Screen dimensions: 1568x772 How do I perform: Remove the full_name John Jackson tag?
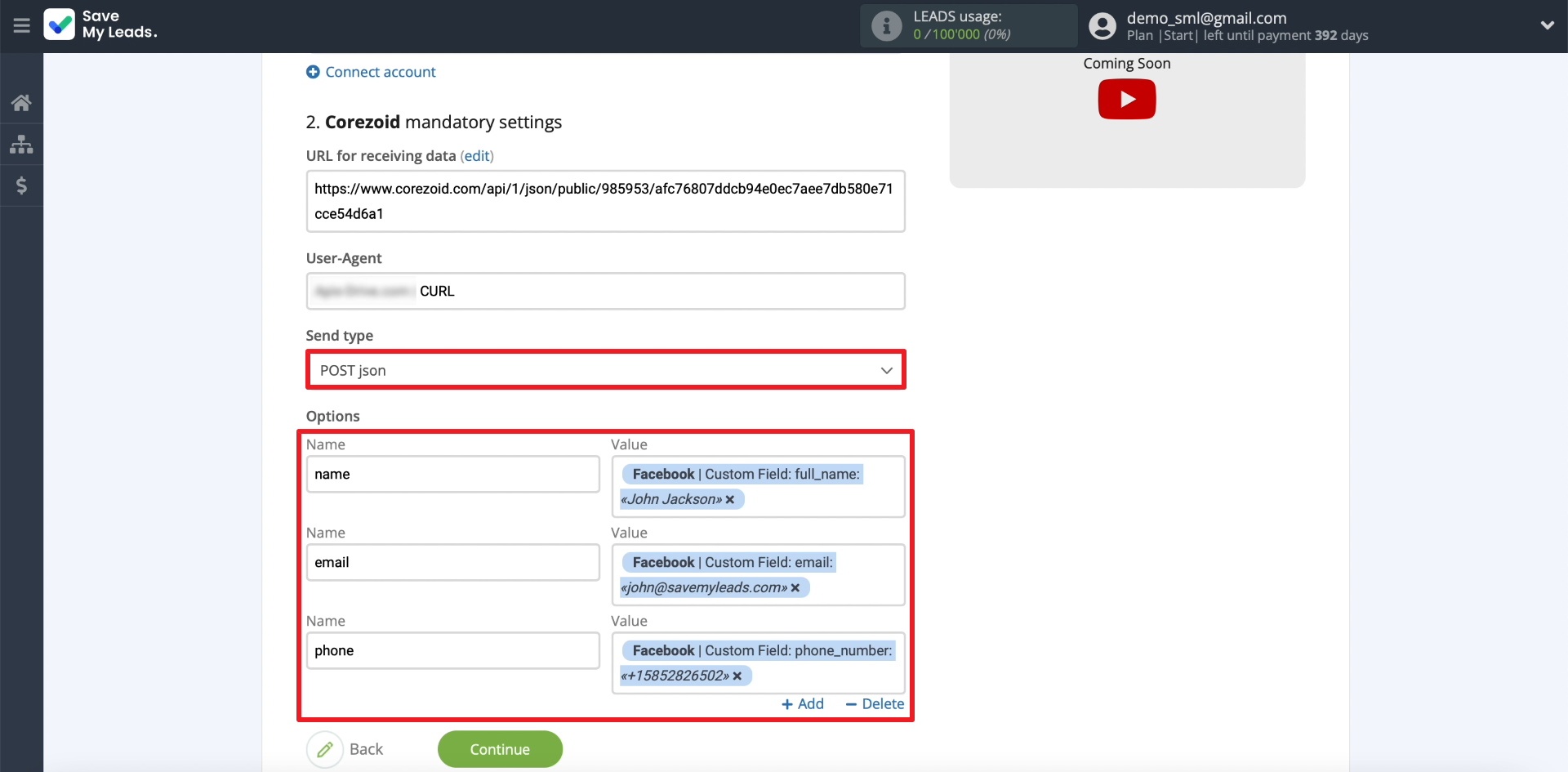[730, 499]
